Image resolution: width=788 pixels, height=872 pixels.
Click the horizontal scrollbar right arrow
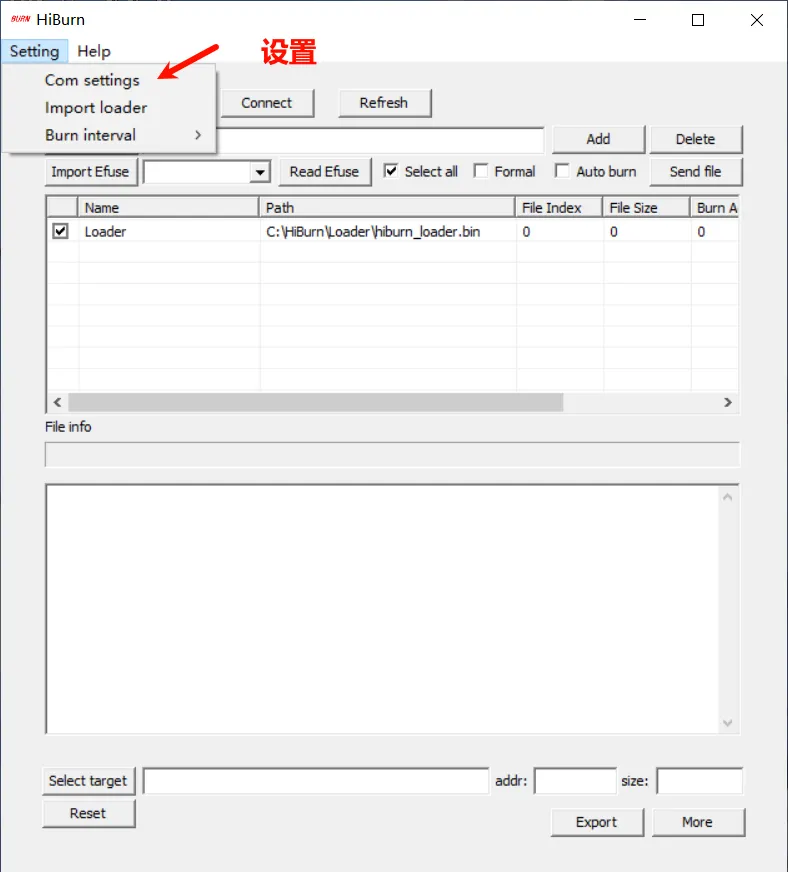pyautogui.click(x=728, y=402)
